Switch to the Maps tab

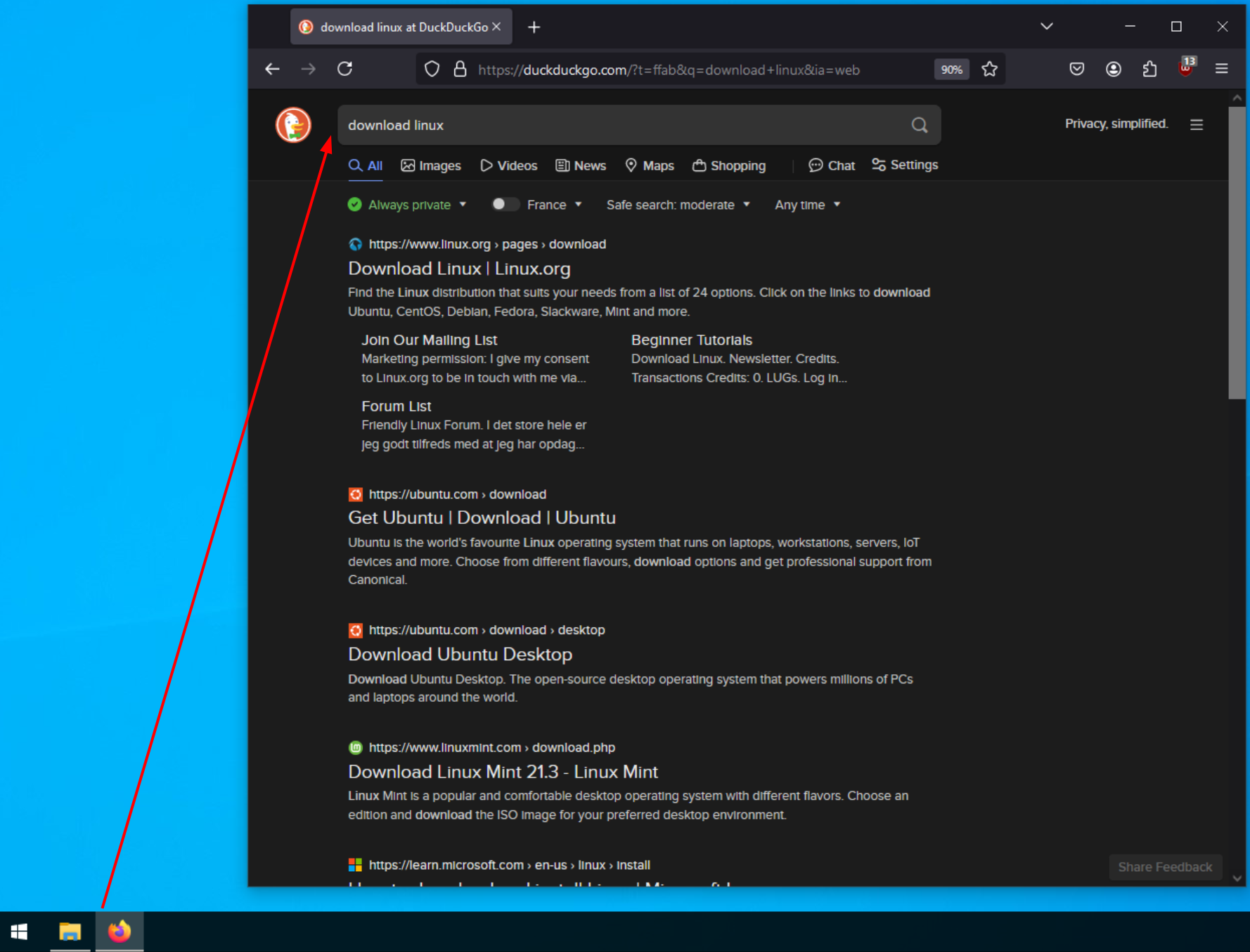click(650, 166)
